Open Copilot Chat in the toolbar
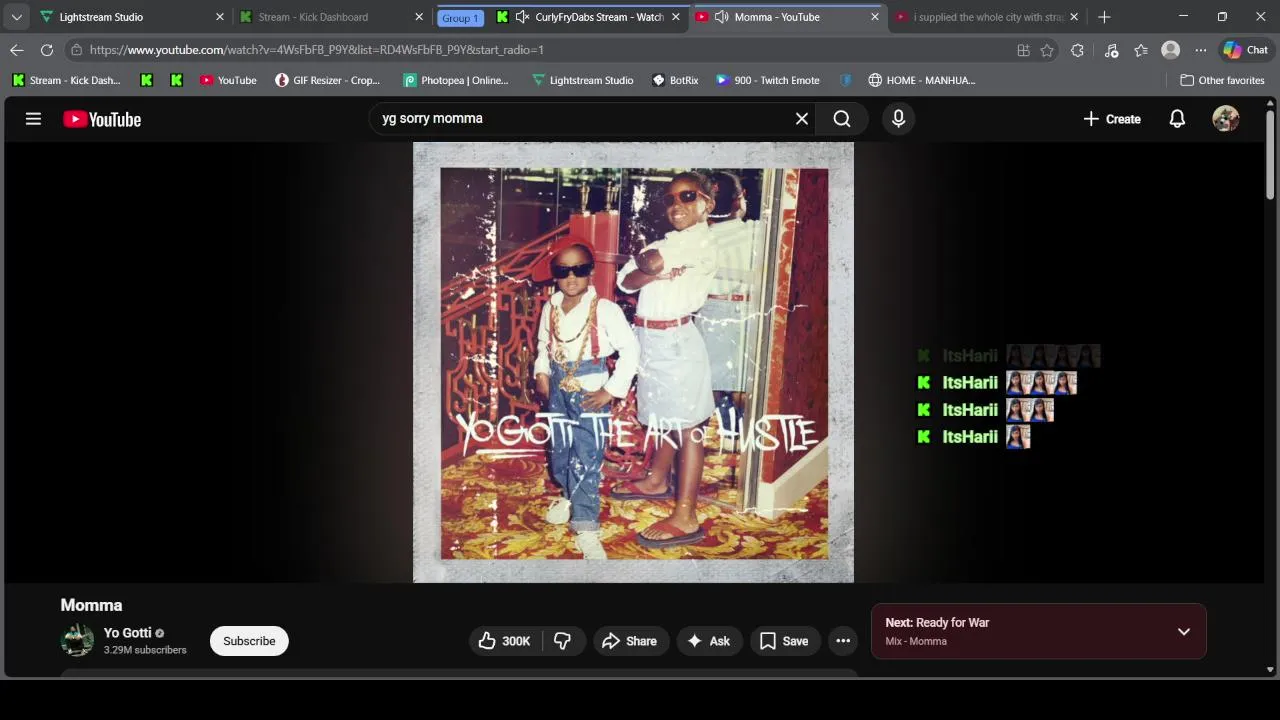Image resolution: width=1280 pixels, height=720 pixels. tap(1246, 50)
